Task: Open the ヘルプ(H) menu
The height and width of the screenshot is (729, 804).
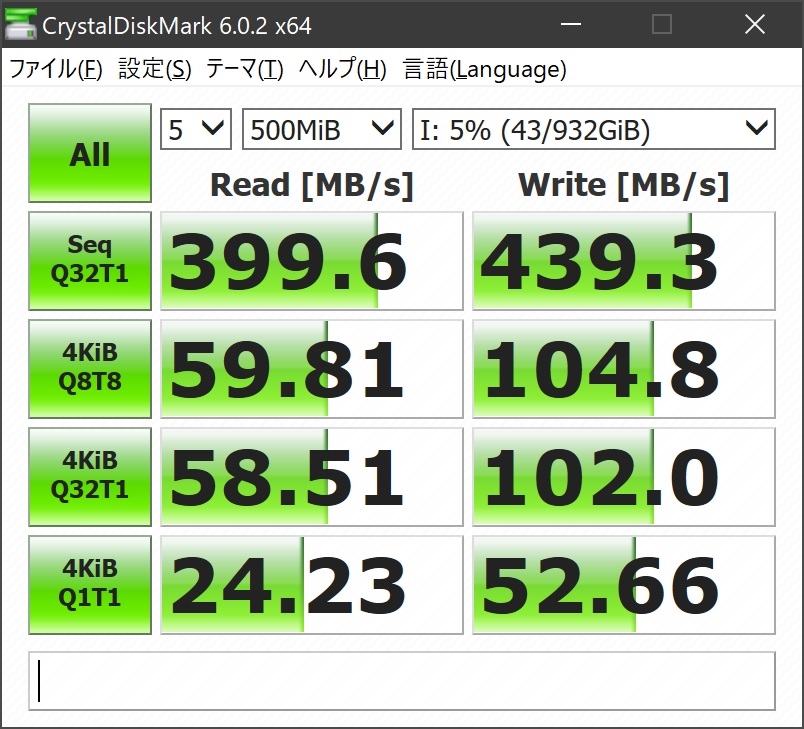Action: [343, 69]
